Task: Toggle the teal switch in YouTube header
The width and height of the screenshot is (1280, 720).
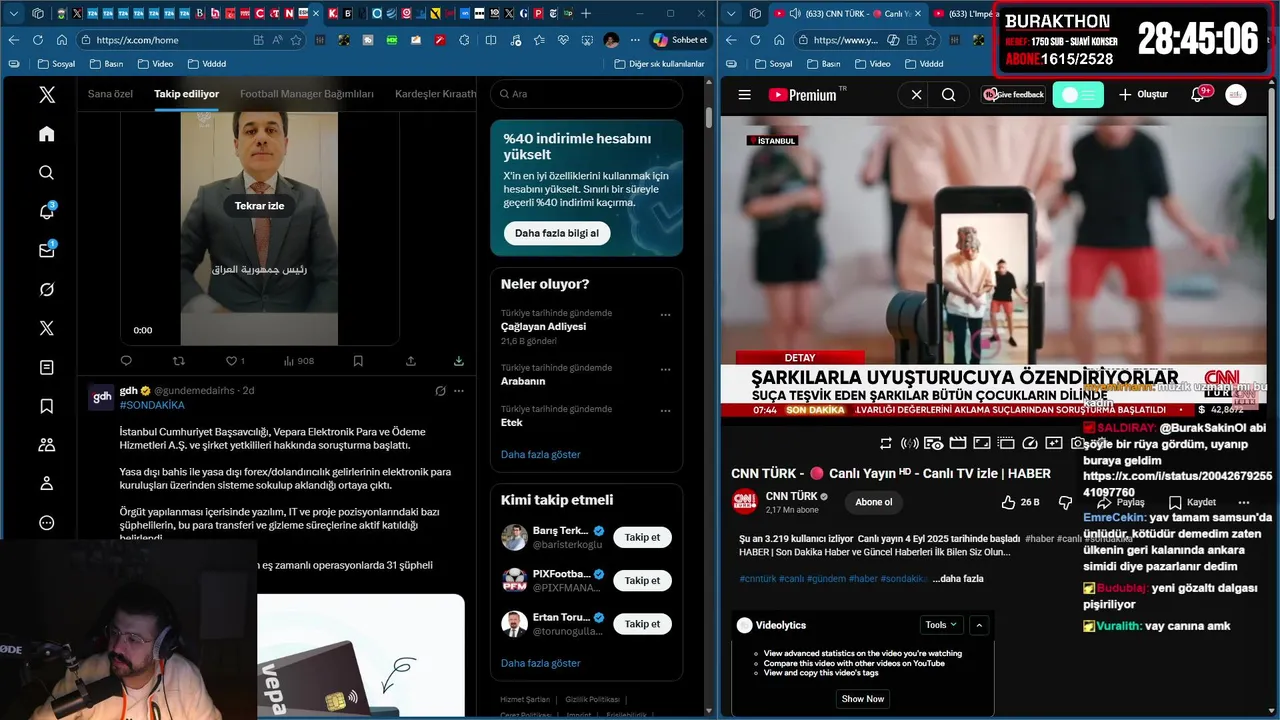Action: coord(1078,95)
